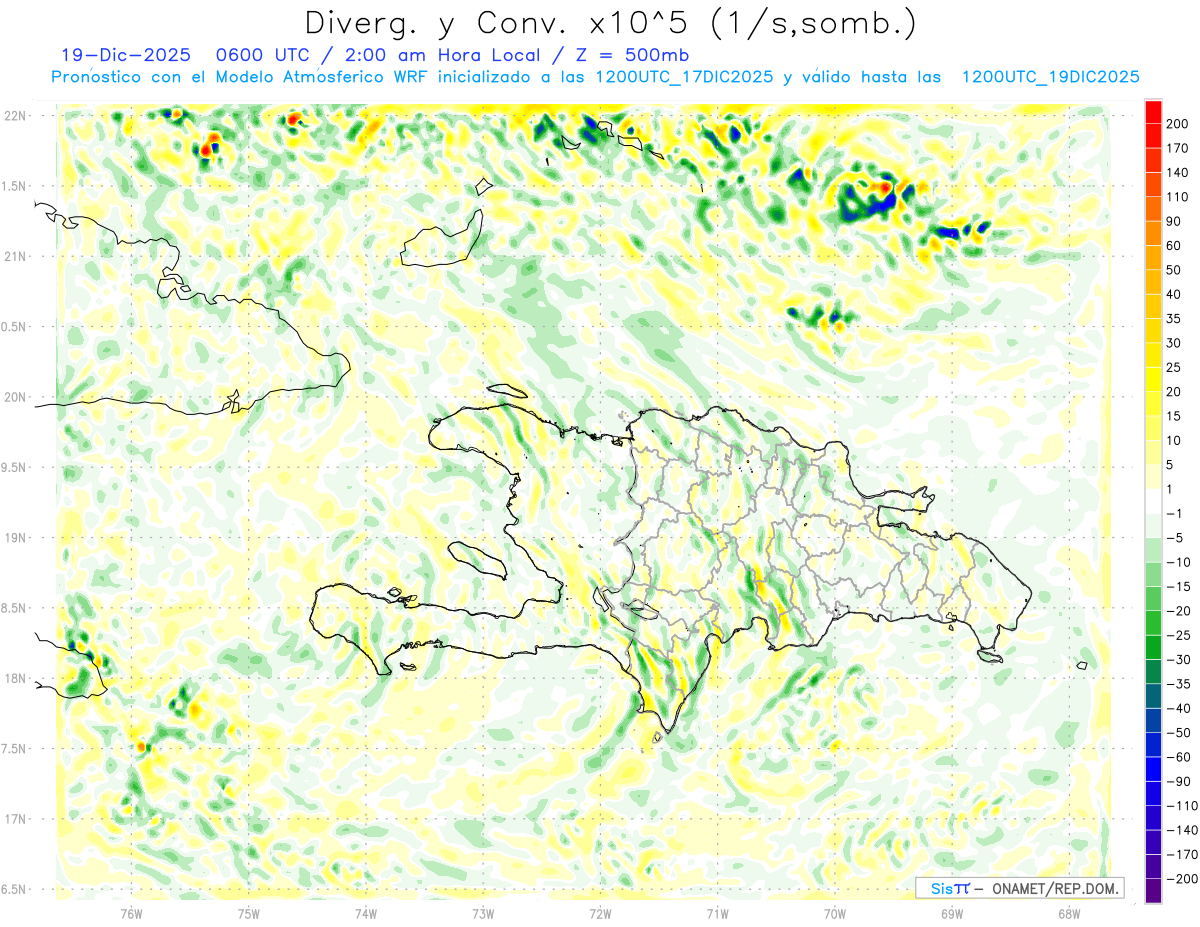This screenshot has width=1200, height=927.
Task: Pick the '73W' longitude label
Action: (x=483, y=913)
